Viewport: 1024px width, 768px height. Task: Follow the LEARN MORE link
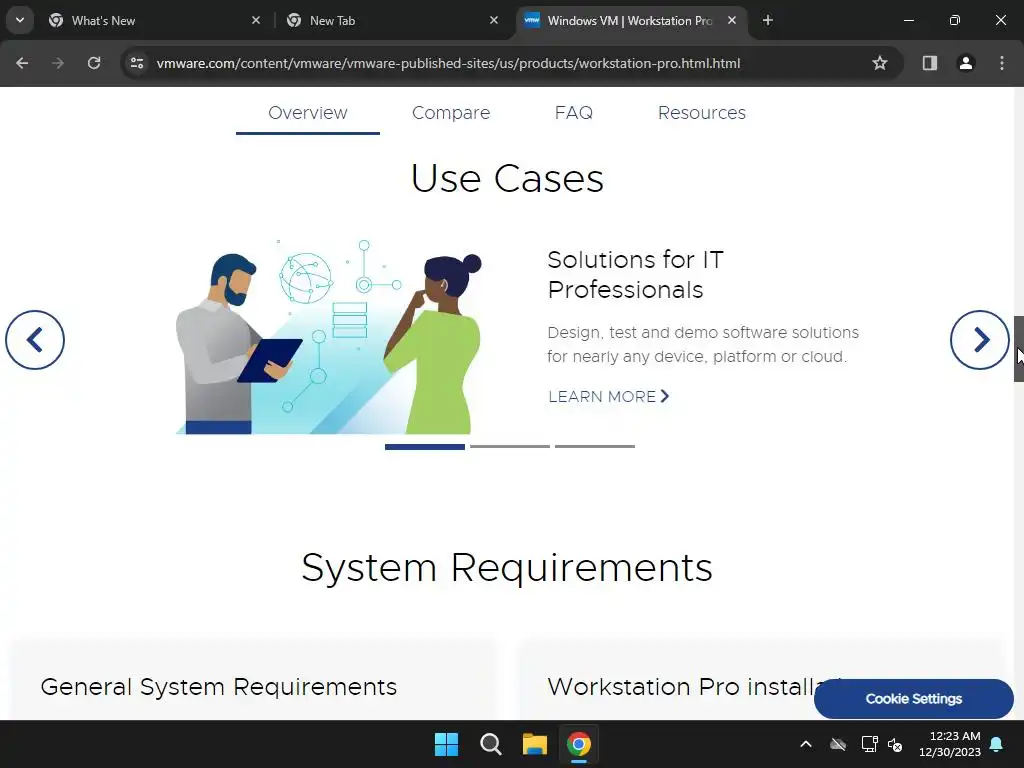609,396
